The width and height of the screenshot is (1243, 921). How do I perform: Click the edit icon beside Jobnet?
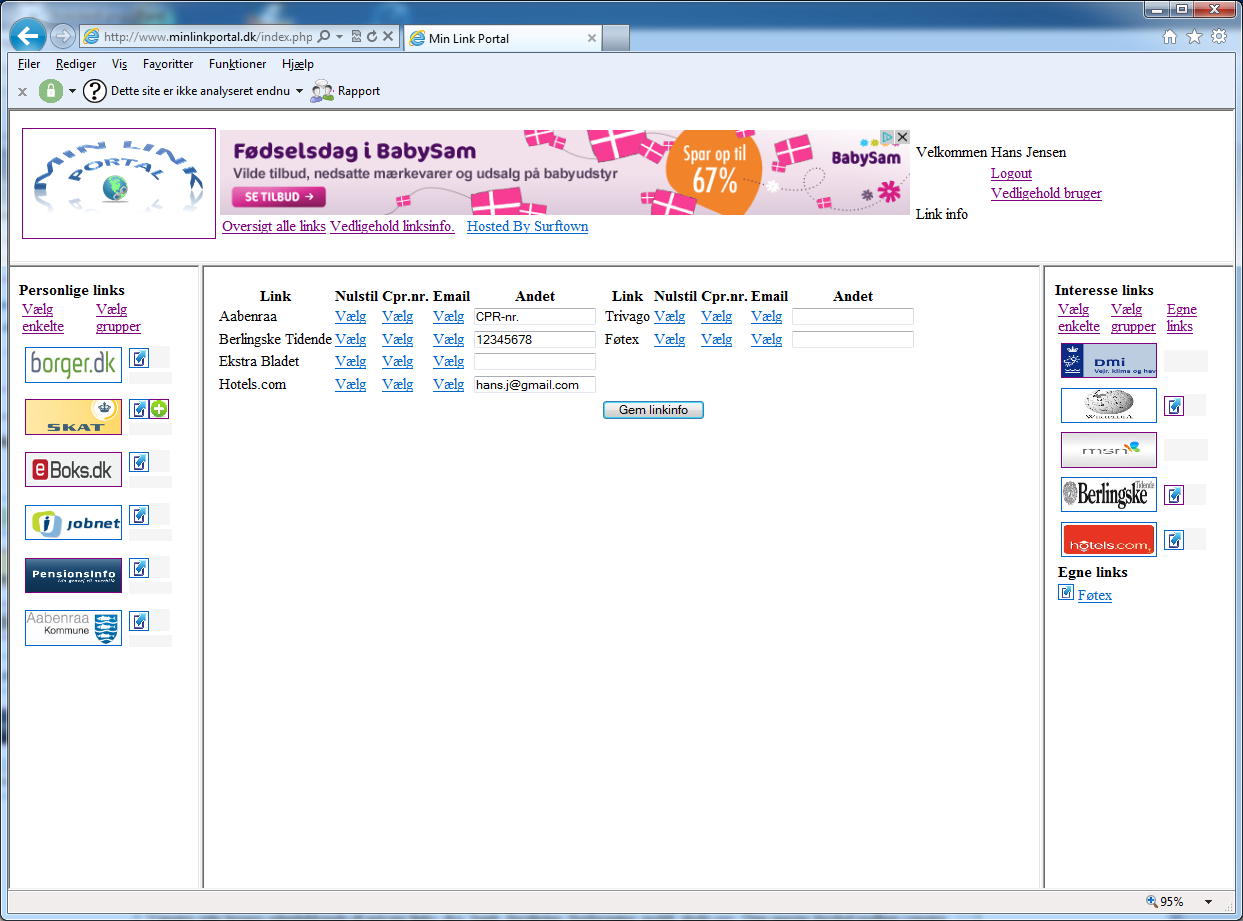(139, 514)
